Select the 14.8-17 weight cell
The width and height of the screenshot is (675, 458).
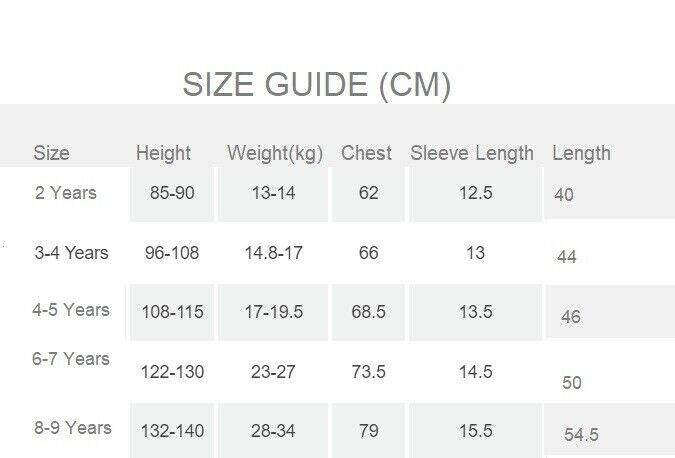(x=274, y=253)
